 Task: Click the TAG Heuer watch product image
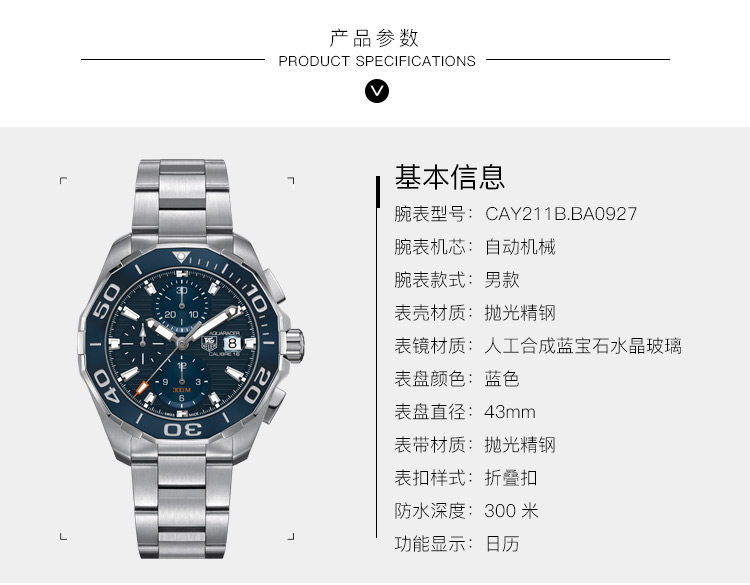(191, 359)
